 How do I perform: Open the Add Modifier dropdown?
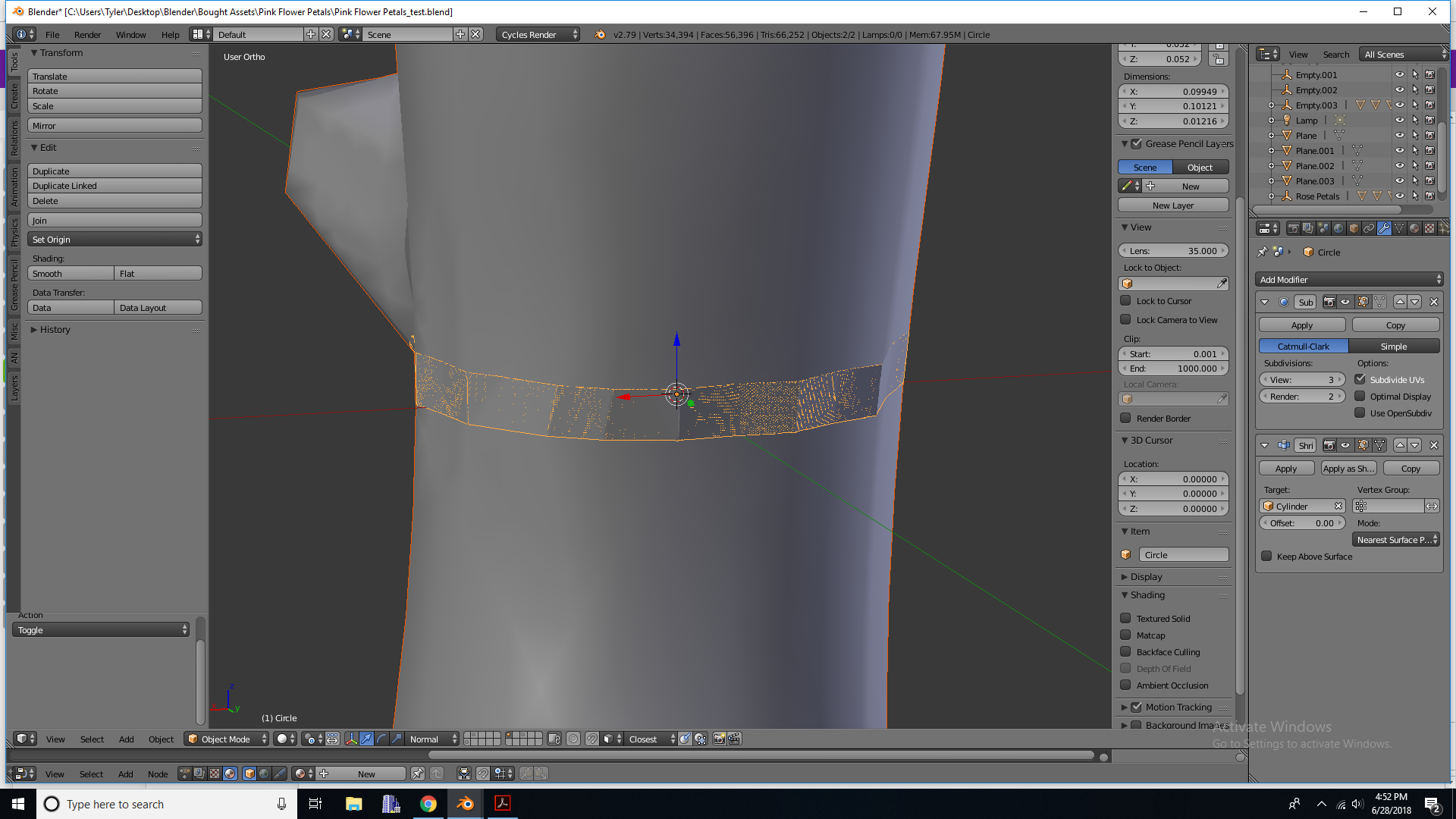pos(1349,280)
